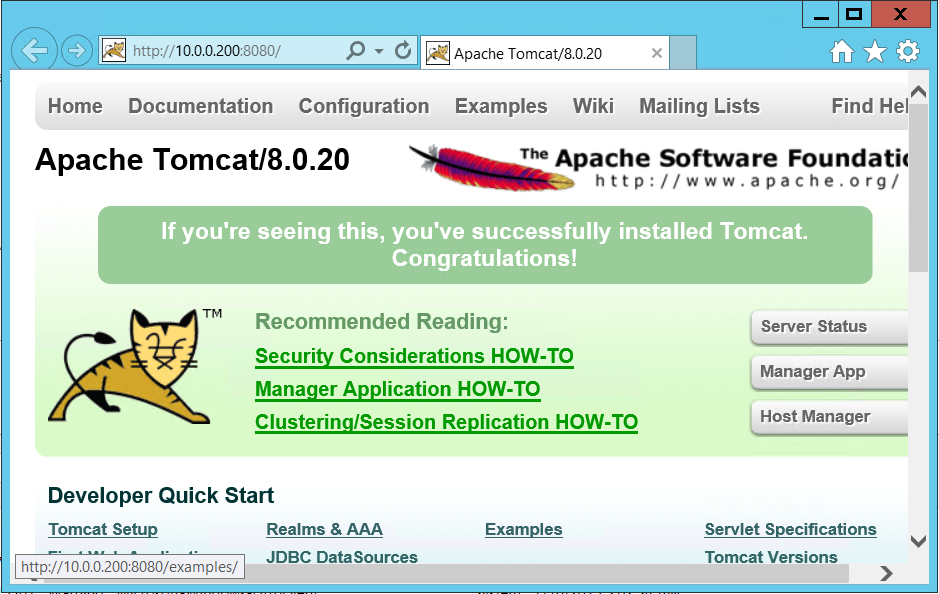Open a new tab with blank tab button
Image resolution: width=939 pixels, height=594 pixels.
click(683, 53)
